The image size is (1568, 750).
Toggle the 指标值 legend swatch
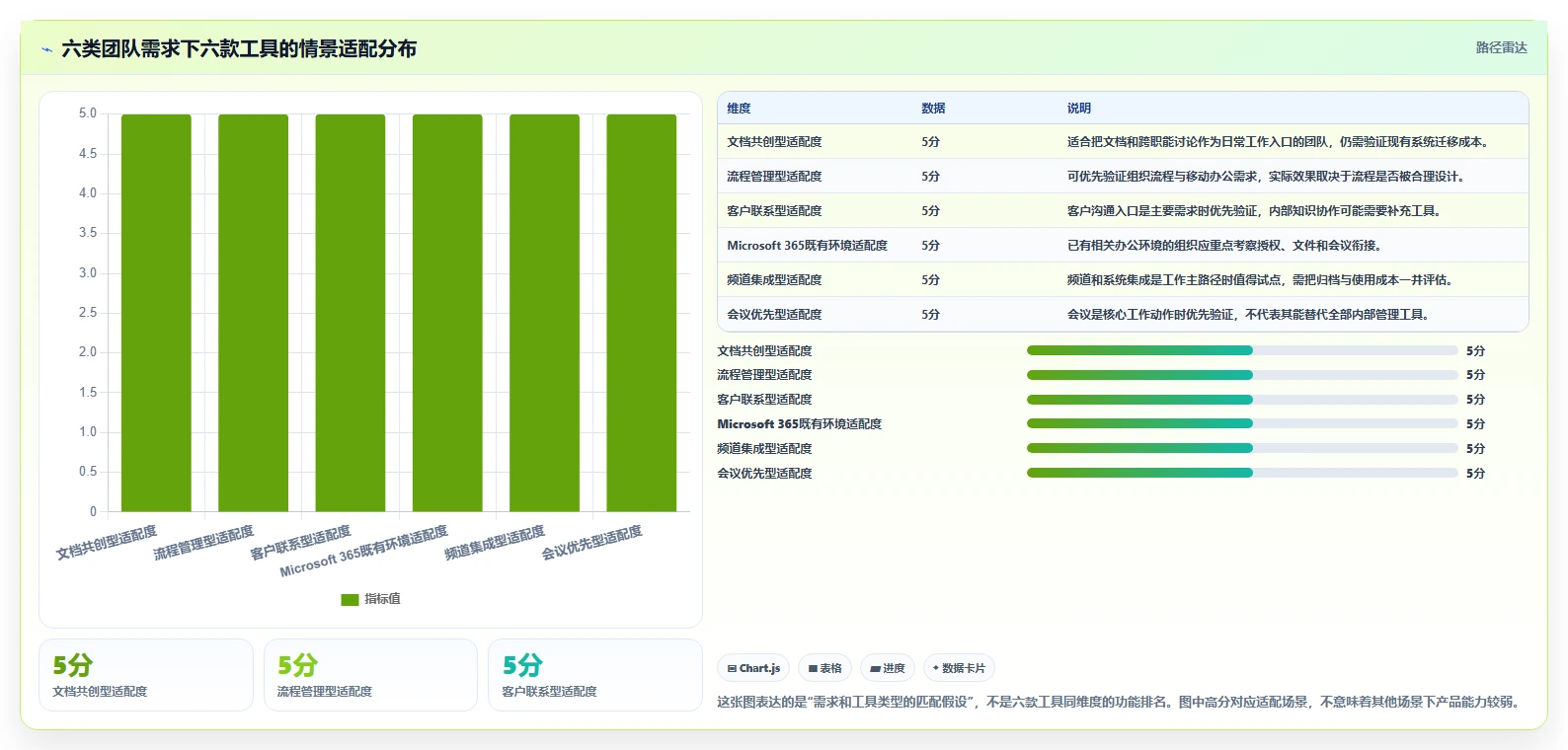[350, 599]
